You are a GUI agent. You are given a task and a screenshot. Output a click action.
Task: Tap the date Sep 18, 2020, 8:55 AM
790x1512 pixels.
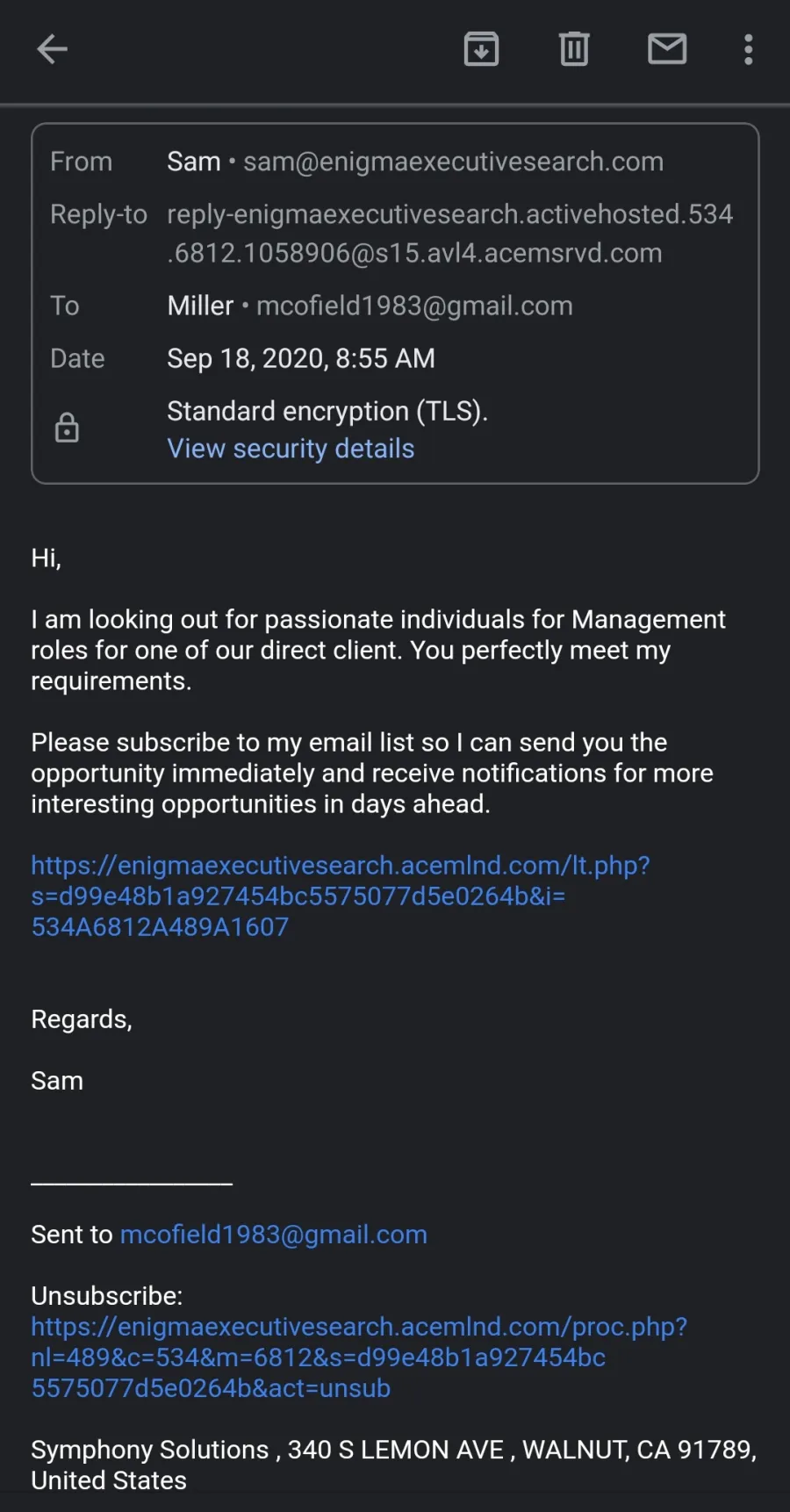301,358
